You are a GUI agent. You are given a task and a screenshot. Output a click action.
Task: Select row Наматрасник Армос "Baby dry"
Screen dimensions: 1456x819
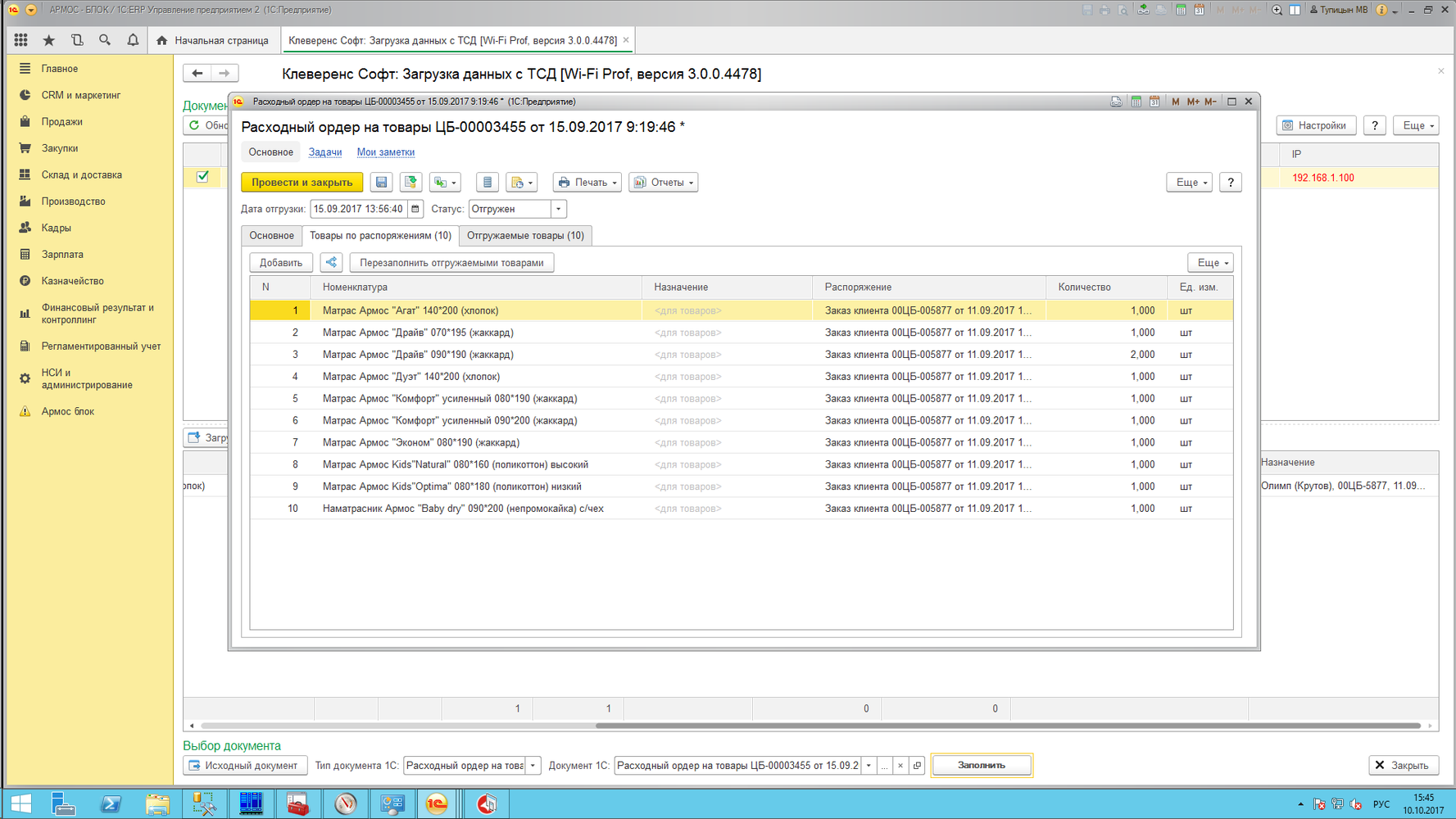[742, 509]
